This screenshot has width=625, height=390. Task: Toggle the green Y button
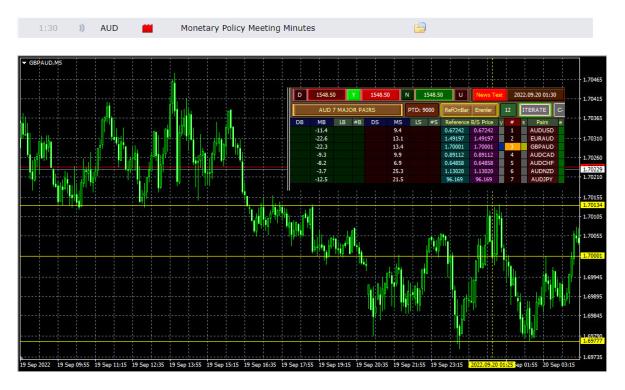[x=353, y=95]
